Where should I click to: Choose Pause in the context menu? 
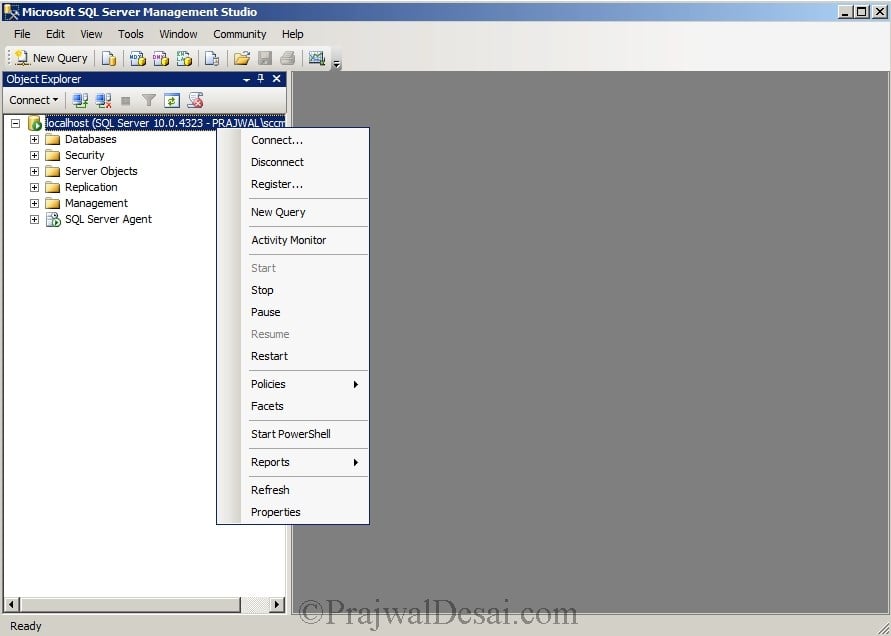pos(293,312)
